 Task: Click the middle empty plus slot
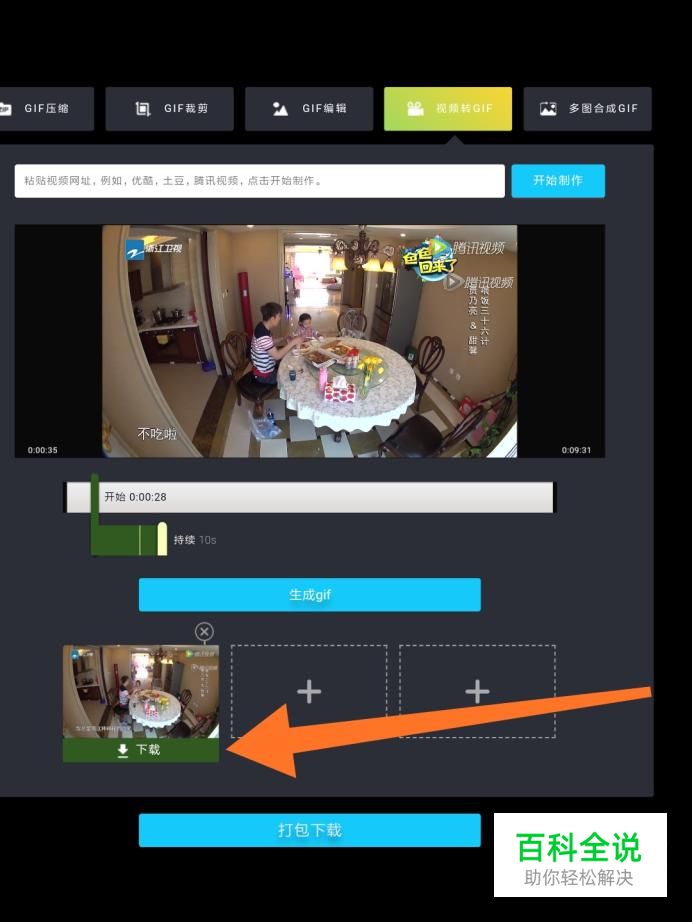pyautogui.click(x=309, y=692)
